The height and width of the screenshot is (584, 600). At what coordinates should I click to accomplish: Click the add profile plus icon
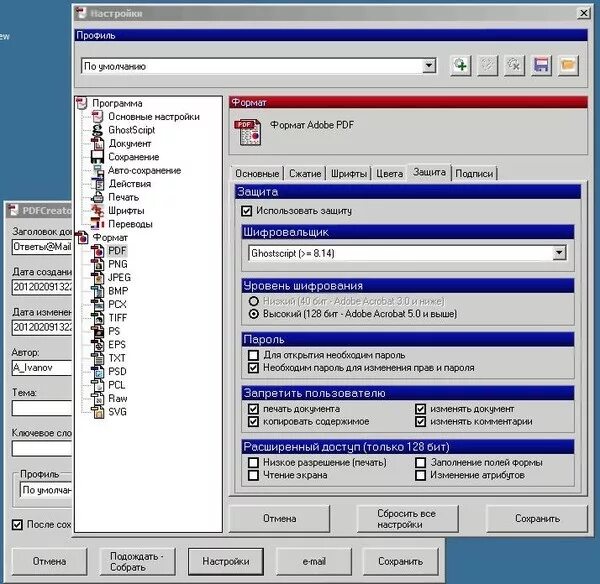click(461, 65)
